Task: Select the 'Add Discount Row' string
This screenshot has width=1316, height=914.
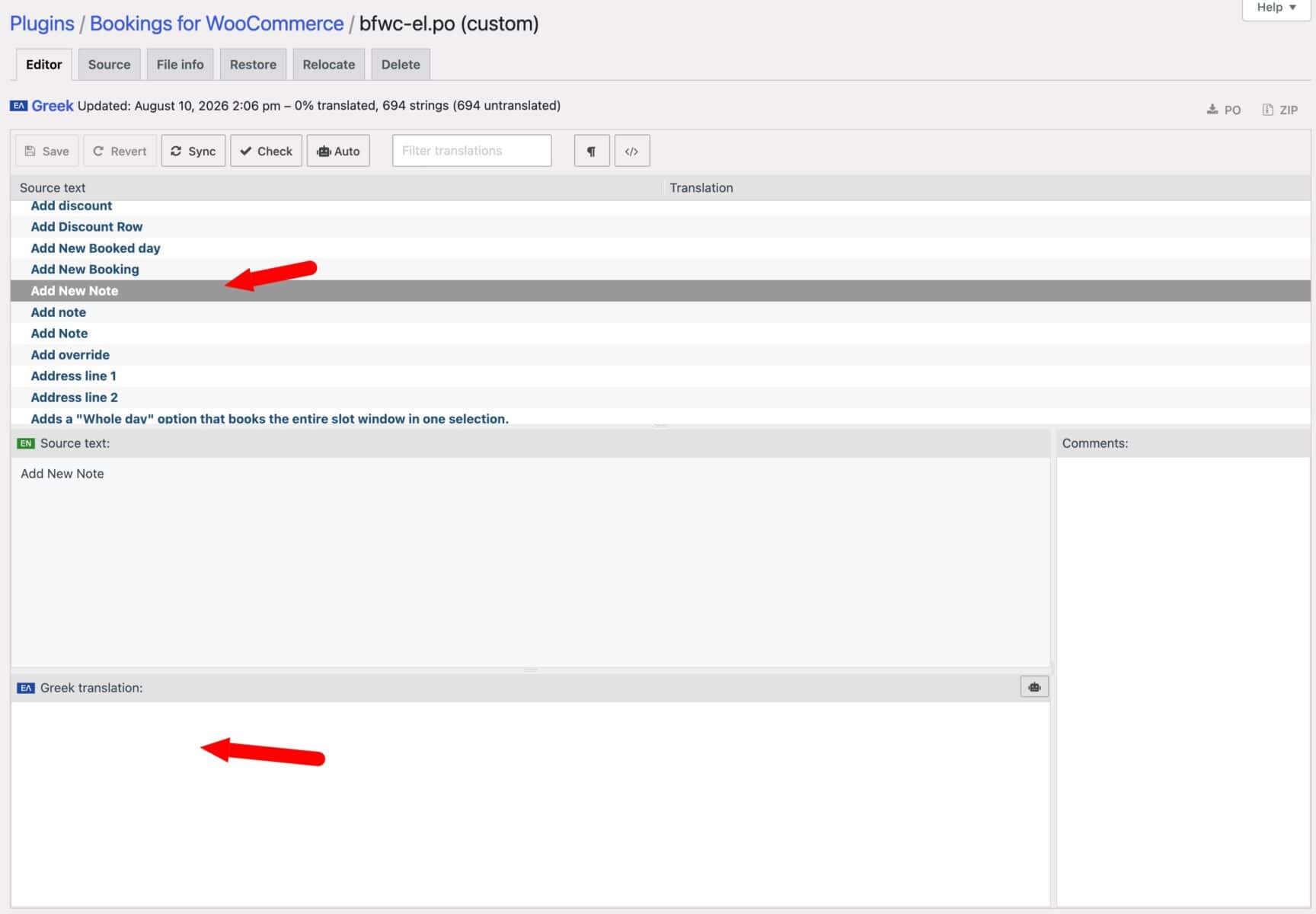Action: point(660,227)
